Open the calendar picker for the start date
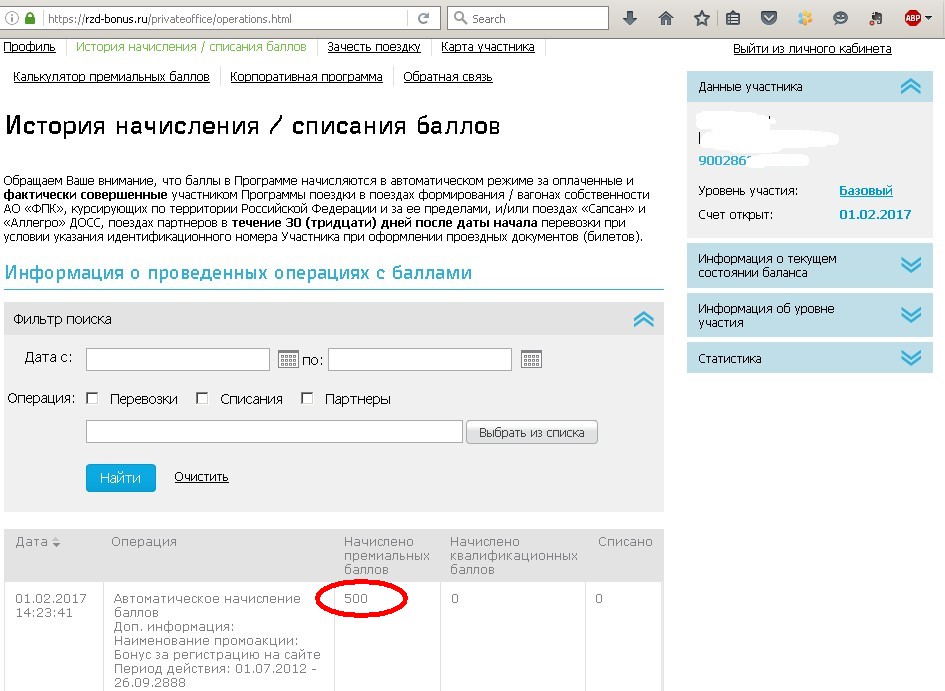The image size is (945, 691). pyautogui.click(x=288, y=359)
